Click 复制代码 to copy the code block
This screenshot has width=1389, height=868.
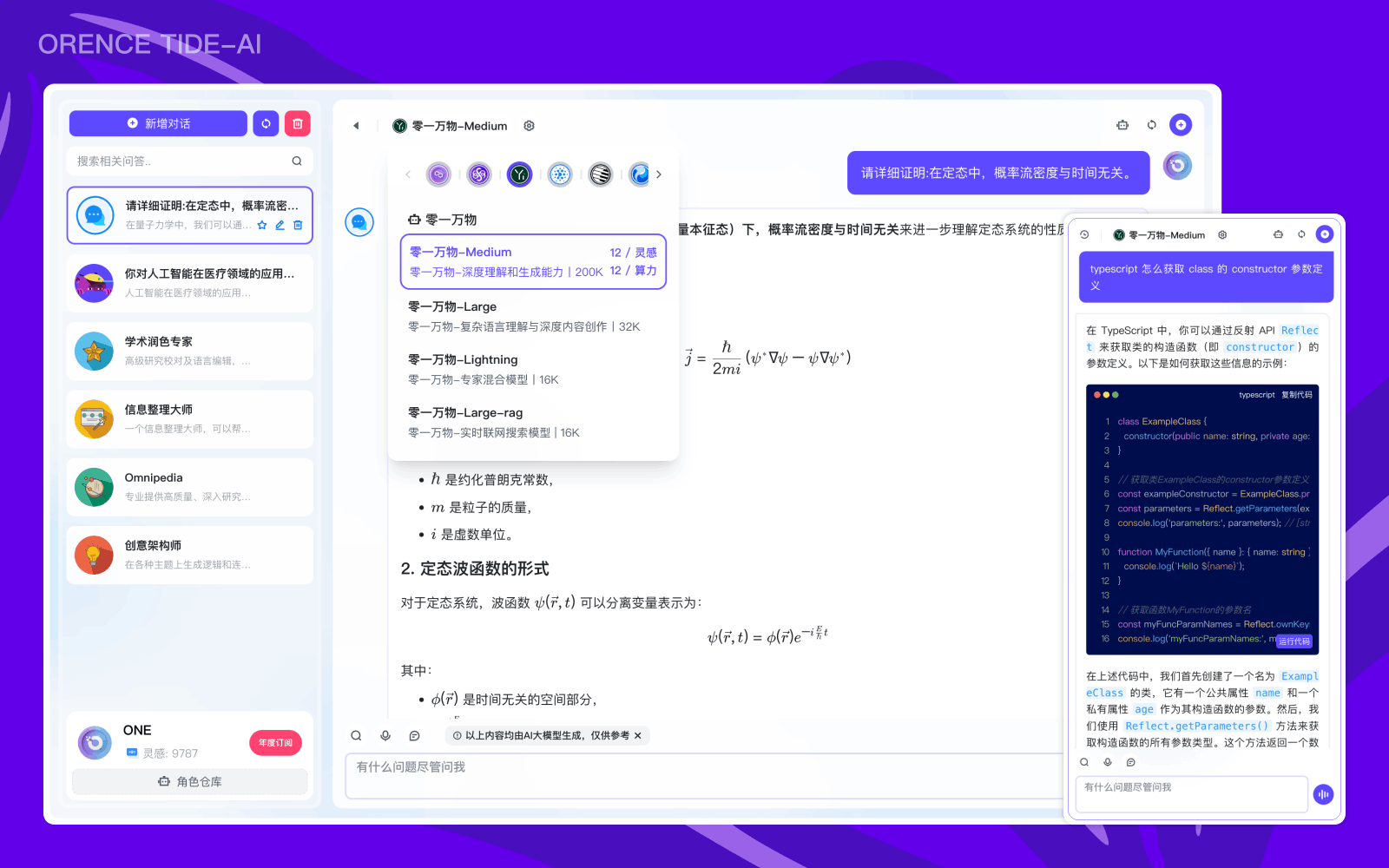tap(1297, 395)
